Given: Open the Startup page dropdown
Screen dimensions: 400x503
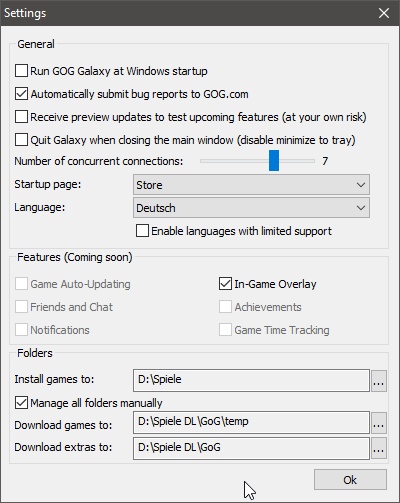Looking at the screenshot, I should [251, 185].
